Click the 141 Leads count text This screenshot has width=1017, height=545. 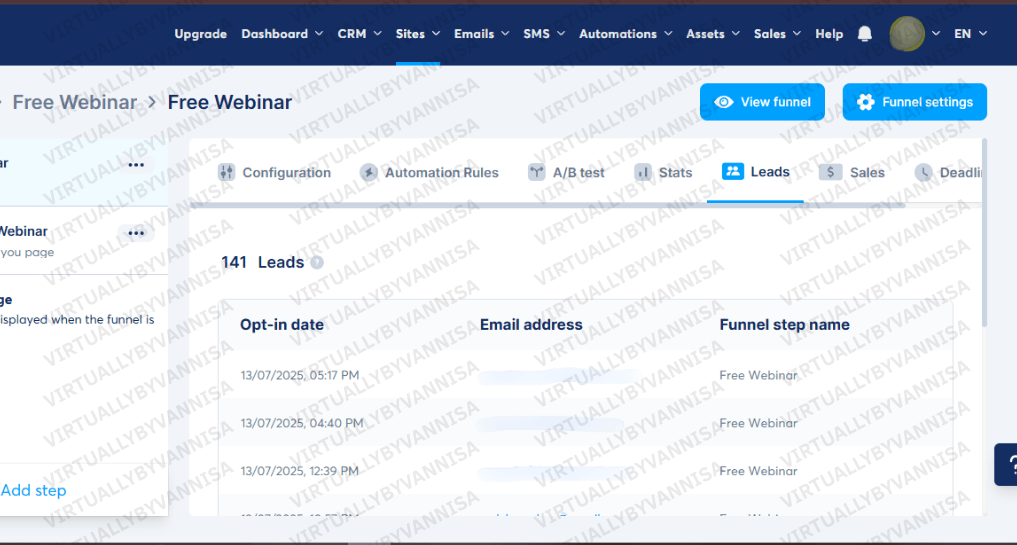263,262
